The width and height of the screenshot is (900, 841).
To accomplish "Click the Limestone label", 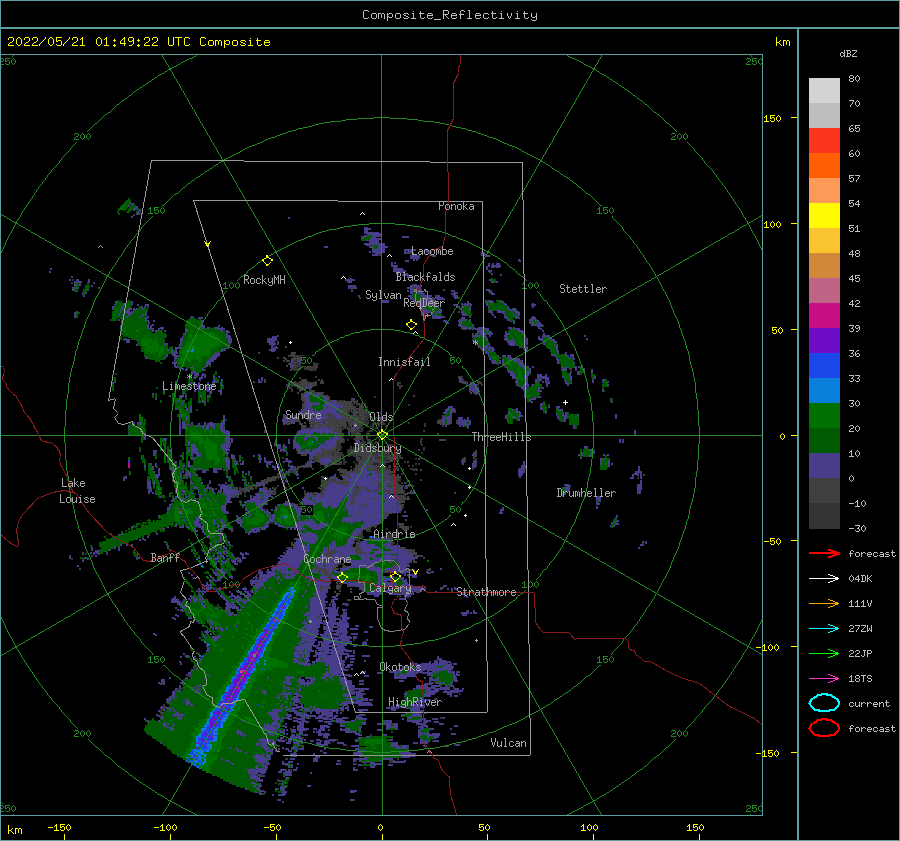I will tap(189, 386).
